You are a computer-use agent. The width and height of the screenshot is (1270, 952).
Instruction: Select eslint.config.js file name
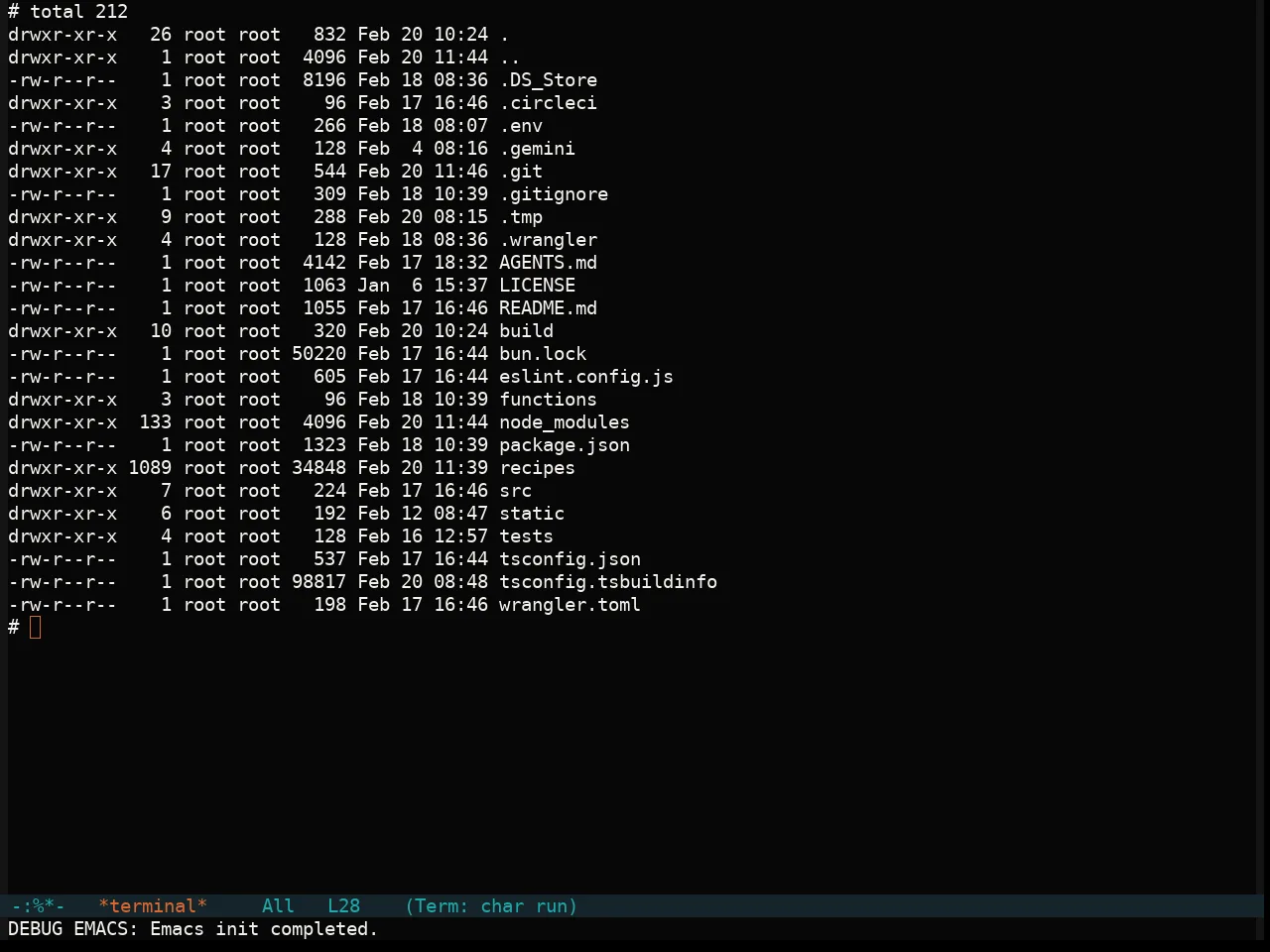pyautogui.click(x=586, y=377)
